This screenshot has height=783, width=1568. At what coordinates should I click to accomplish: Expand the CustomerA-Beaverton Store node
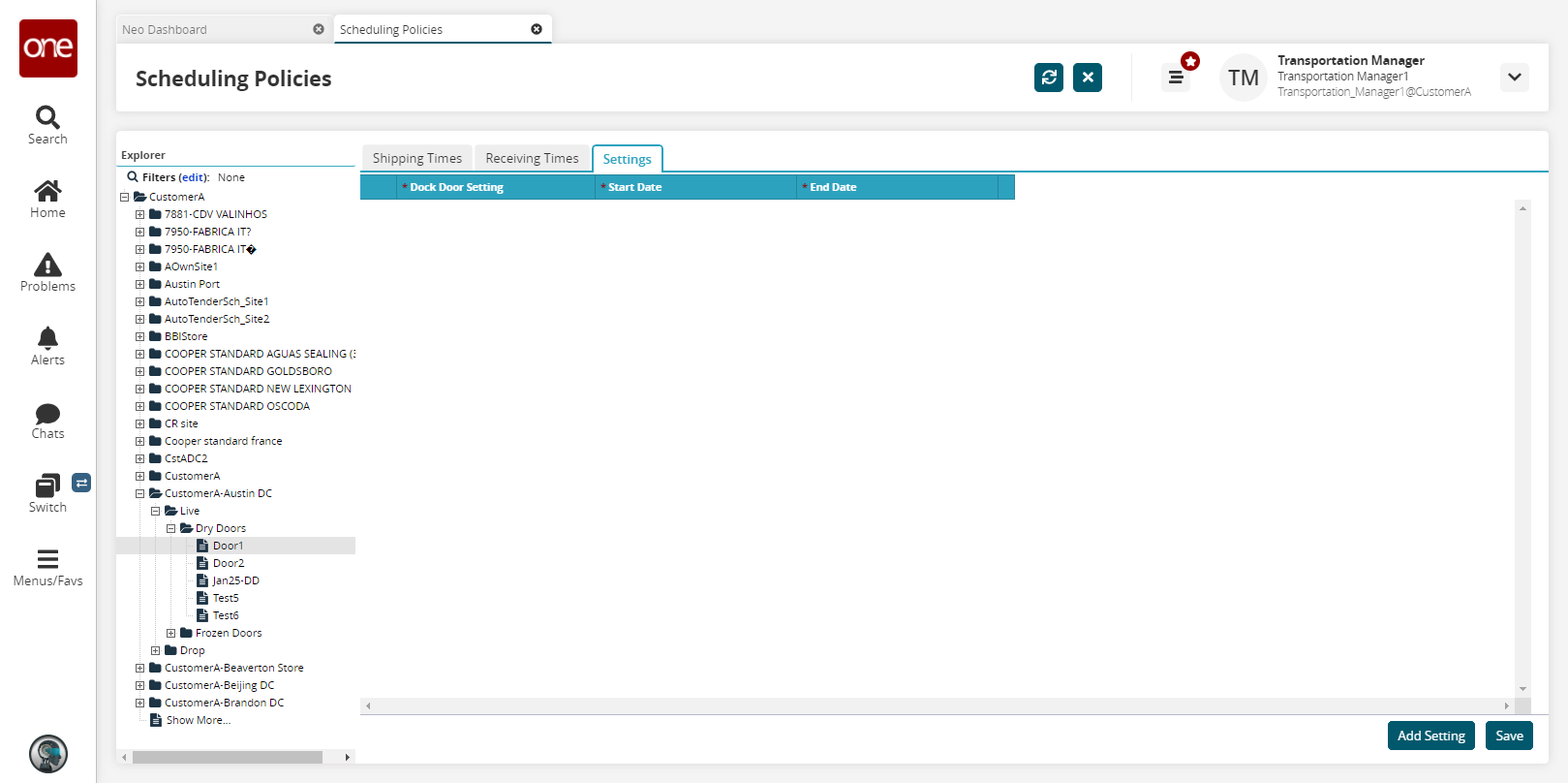[x=140, y=668]
